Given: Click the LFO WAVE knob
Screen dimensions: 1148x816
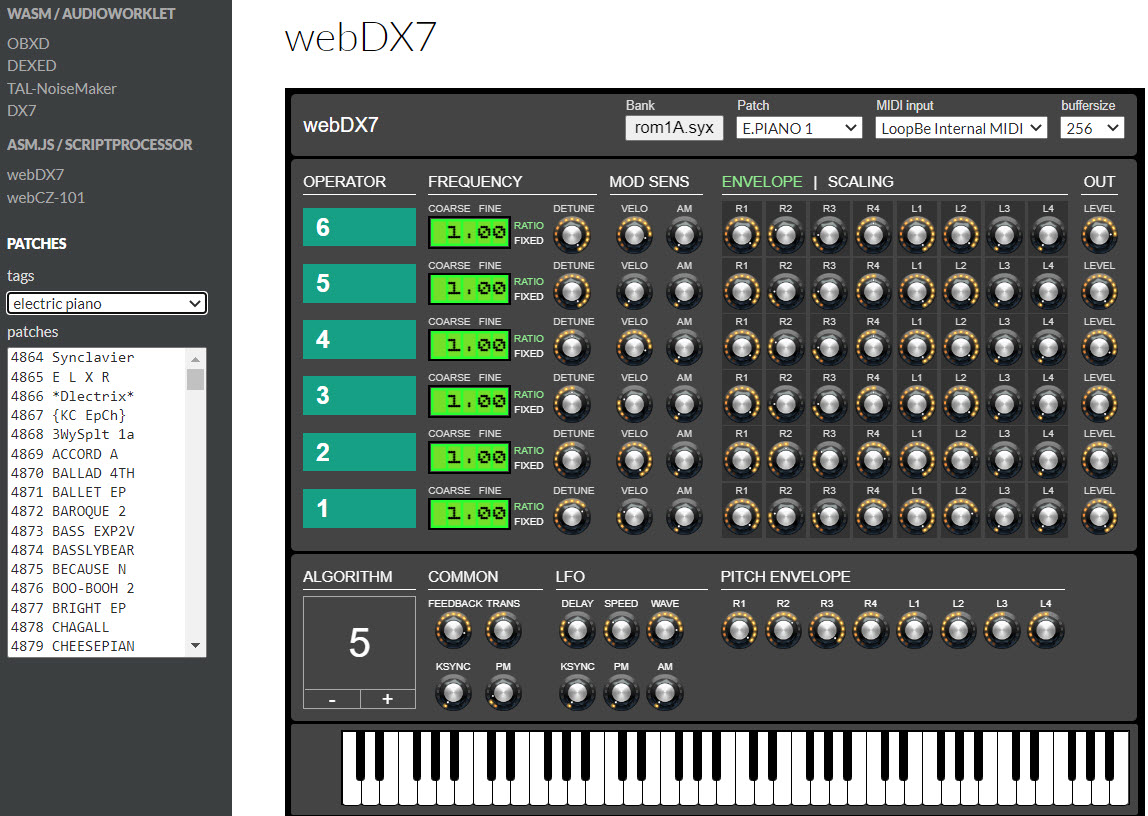Looking at the screenshot, I should (x=665, y=631).
